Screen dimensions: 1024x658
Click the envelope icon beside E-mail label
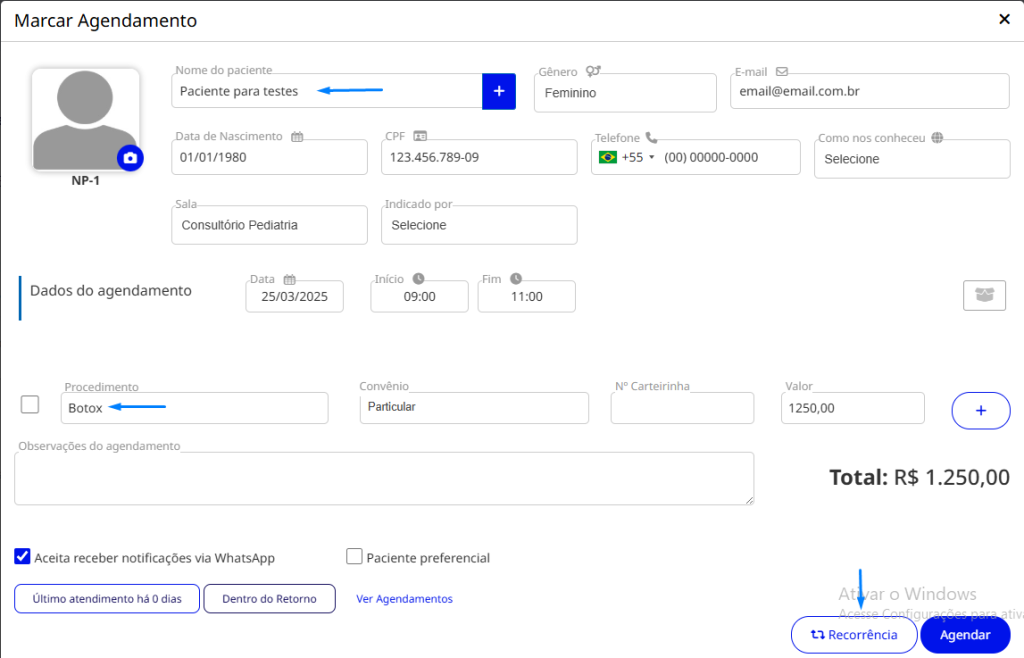click(782, 72)
